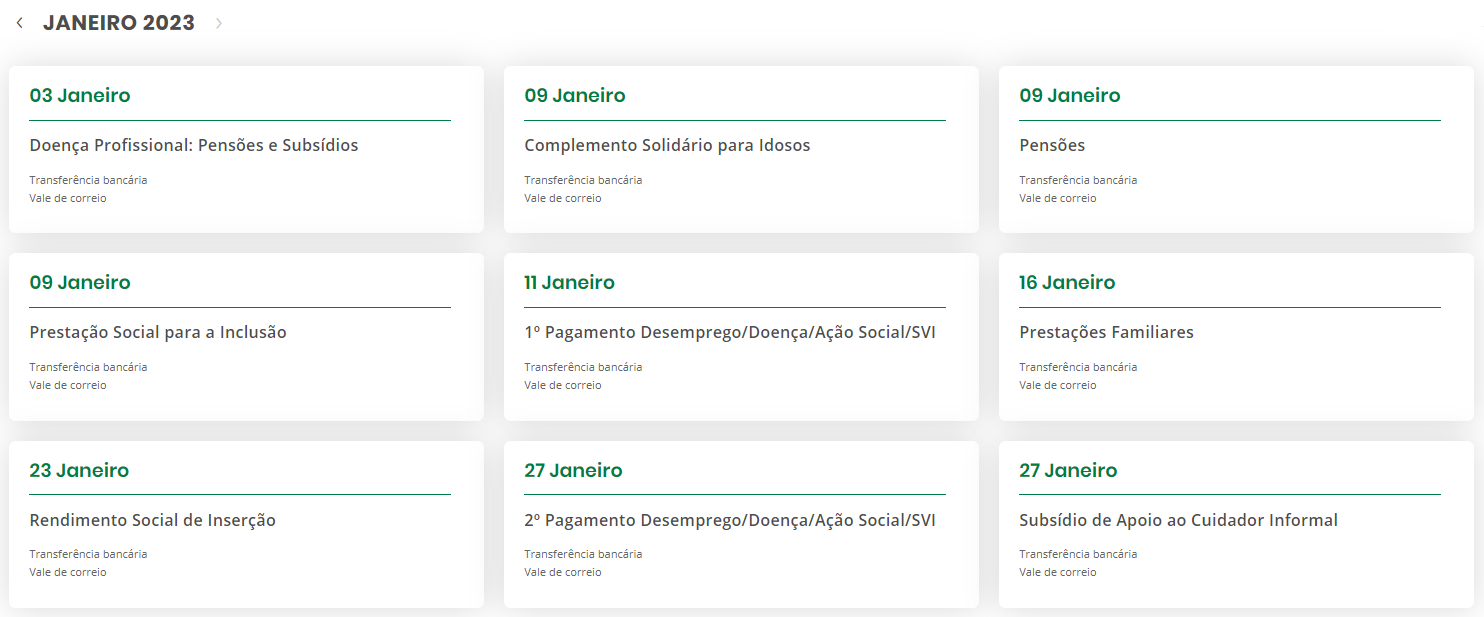
Task: Select 2º Pagamento Desemprego/Doença/Ação Social/SVI
Action: point(729,521)
